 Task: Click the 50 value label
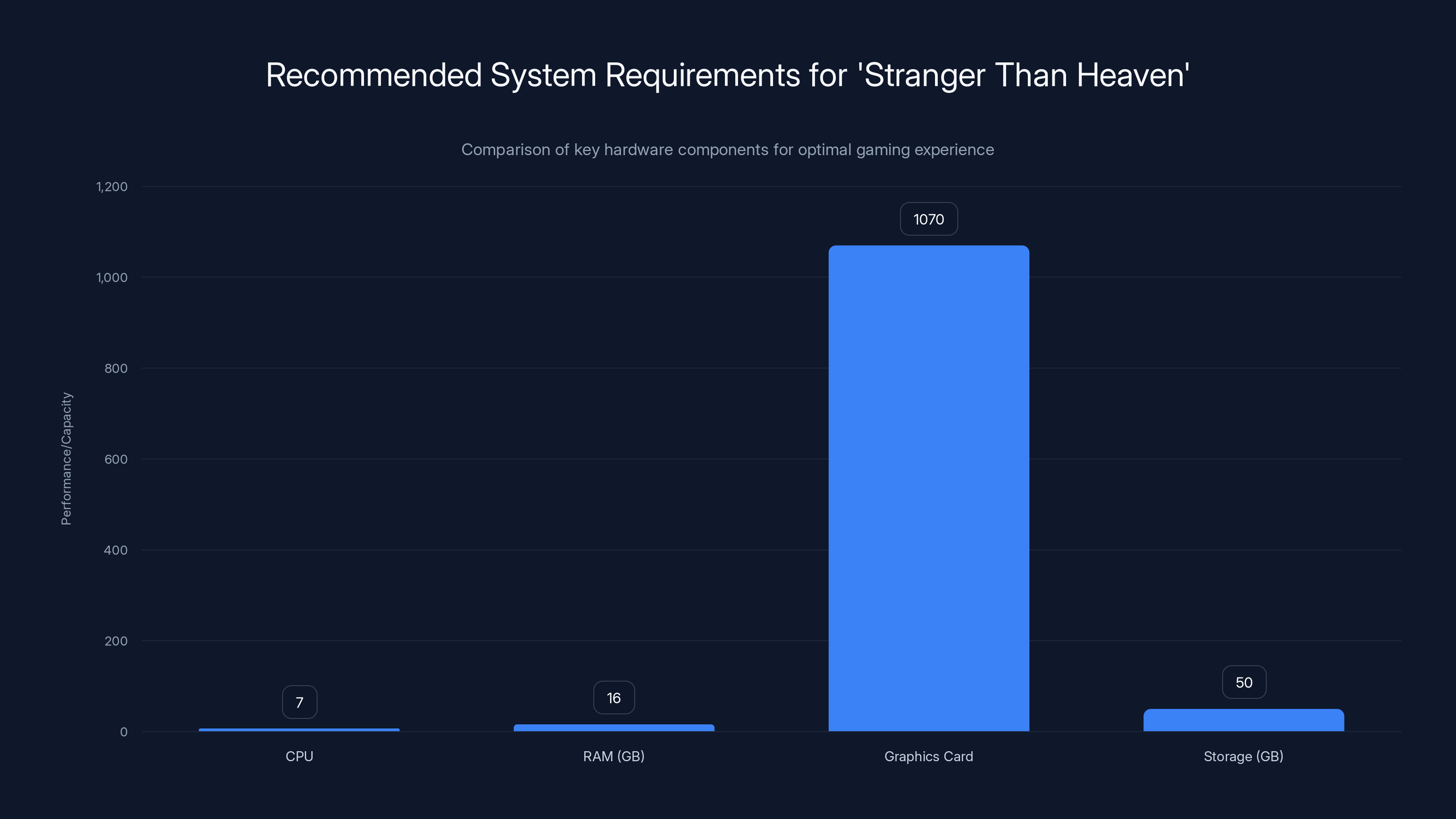click(x=1244, y=682)
